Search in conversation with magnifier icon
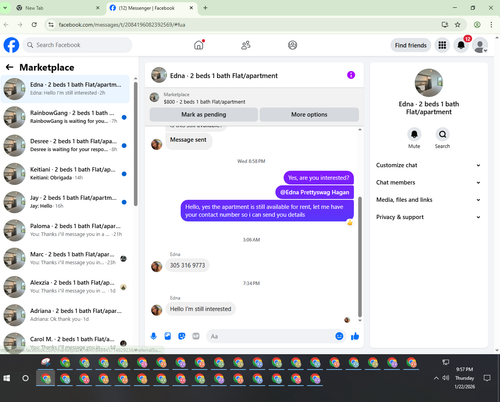Screen dimensions: 500x402 click(442, 134)
